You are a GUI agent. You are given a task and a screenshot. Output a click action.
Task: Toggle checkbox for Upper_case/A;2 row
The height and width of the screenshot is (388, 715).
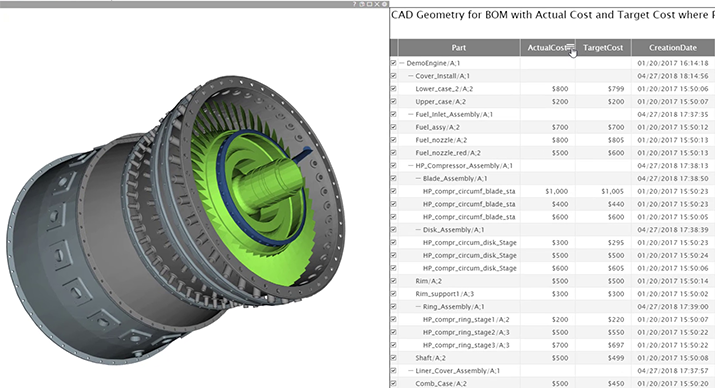[x=394, y=101]
